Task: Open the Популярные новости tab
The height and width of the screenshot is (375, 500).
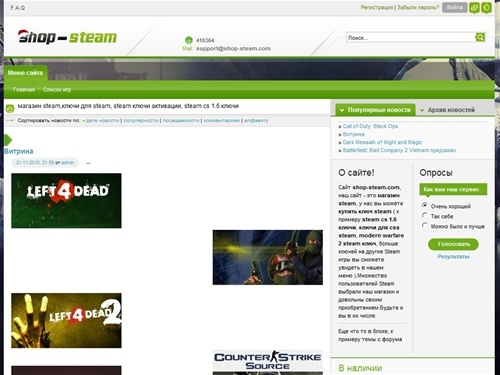Action: click(375, 110)
